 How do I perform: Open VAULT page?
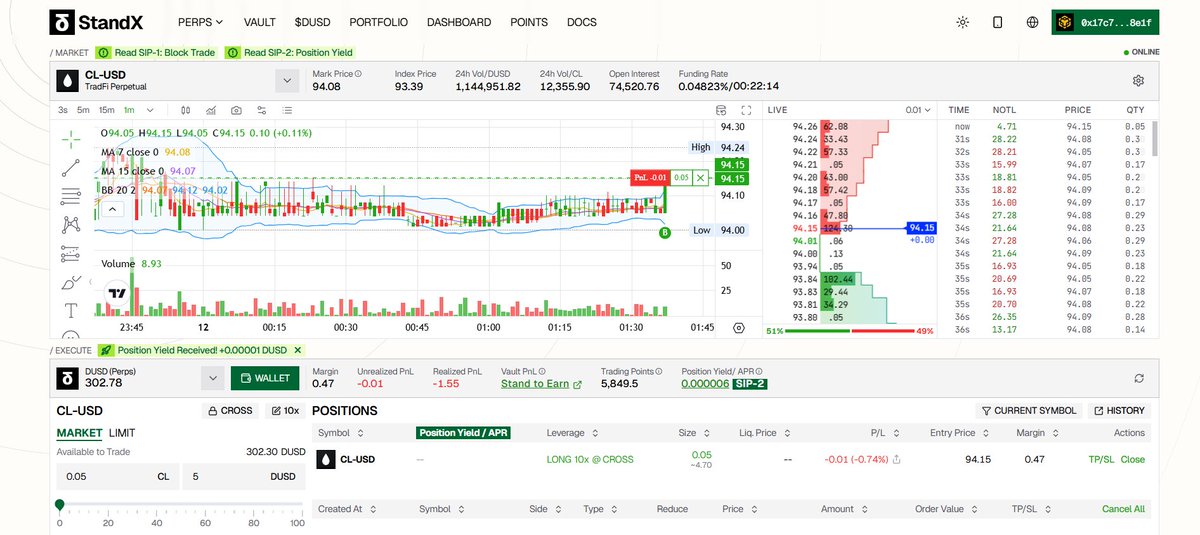pos(259,22)
